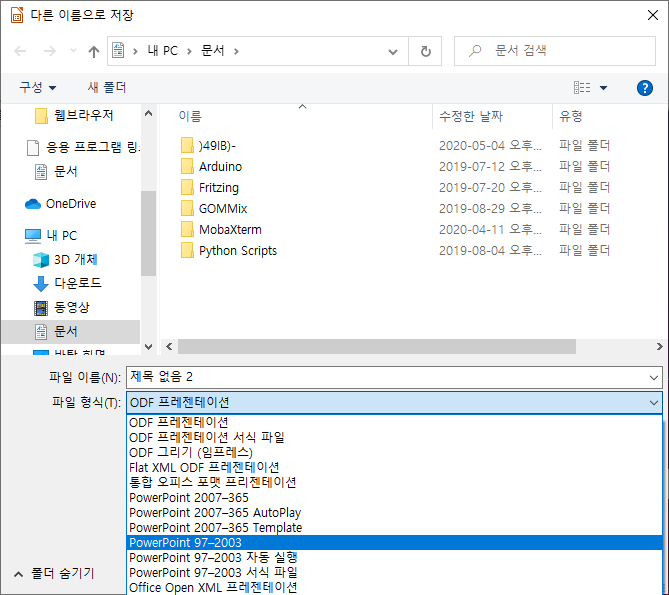This screenshot has height=595, width=669.
Task: Open help with the question mark icon
Action: 645,88
